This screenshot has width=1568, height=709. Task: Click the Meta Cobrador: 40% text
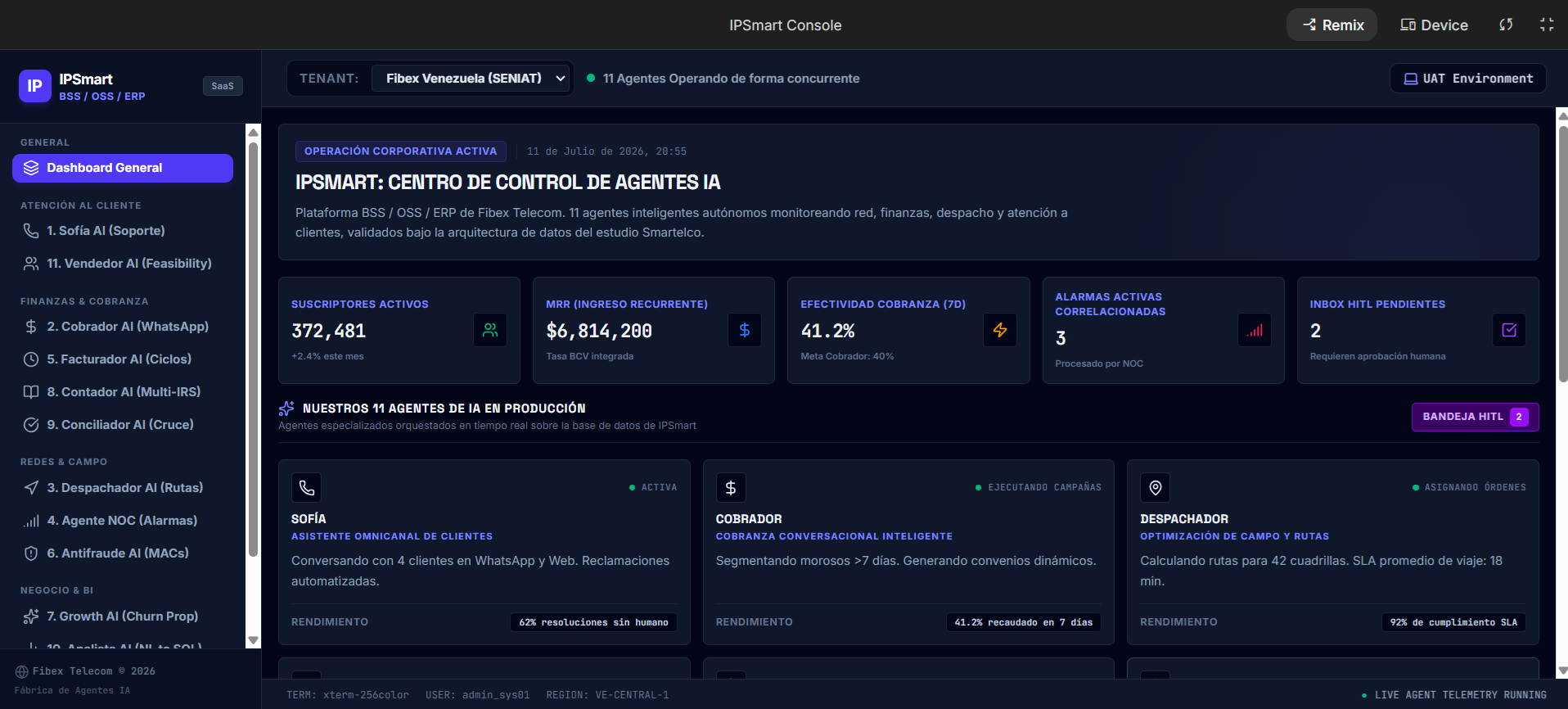(847, 356)
